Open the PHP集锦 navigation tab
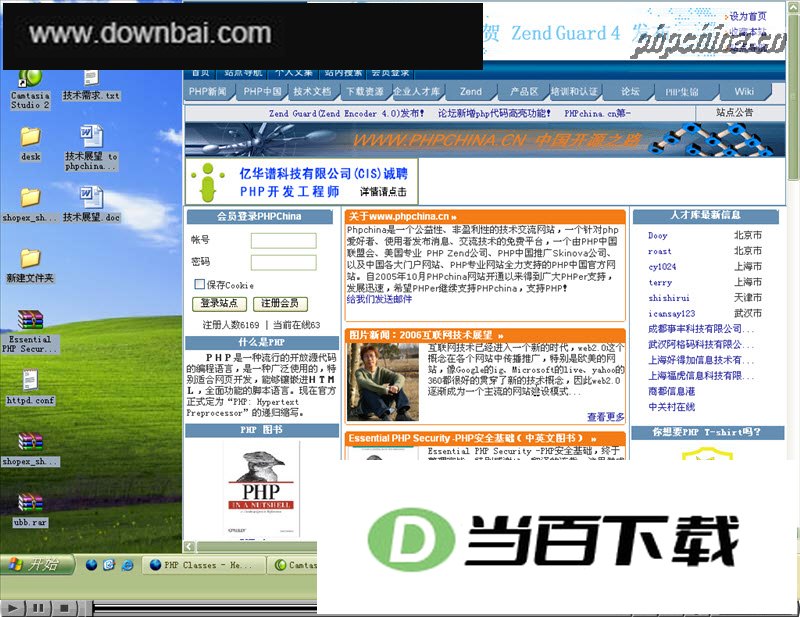800x617 pixels. 682,92
